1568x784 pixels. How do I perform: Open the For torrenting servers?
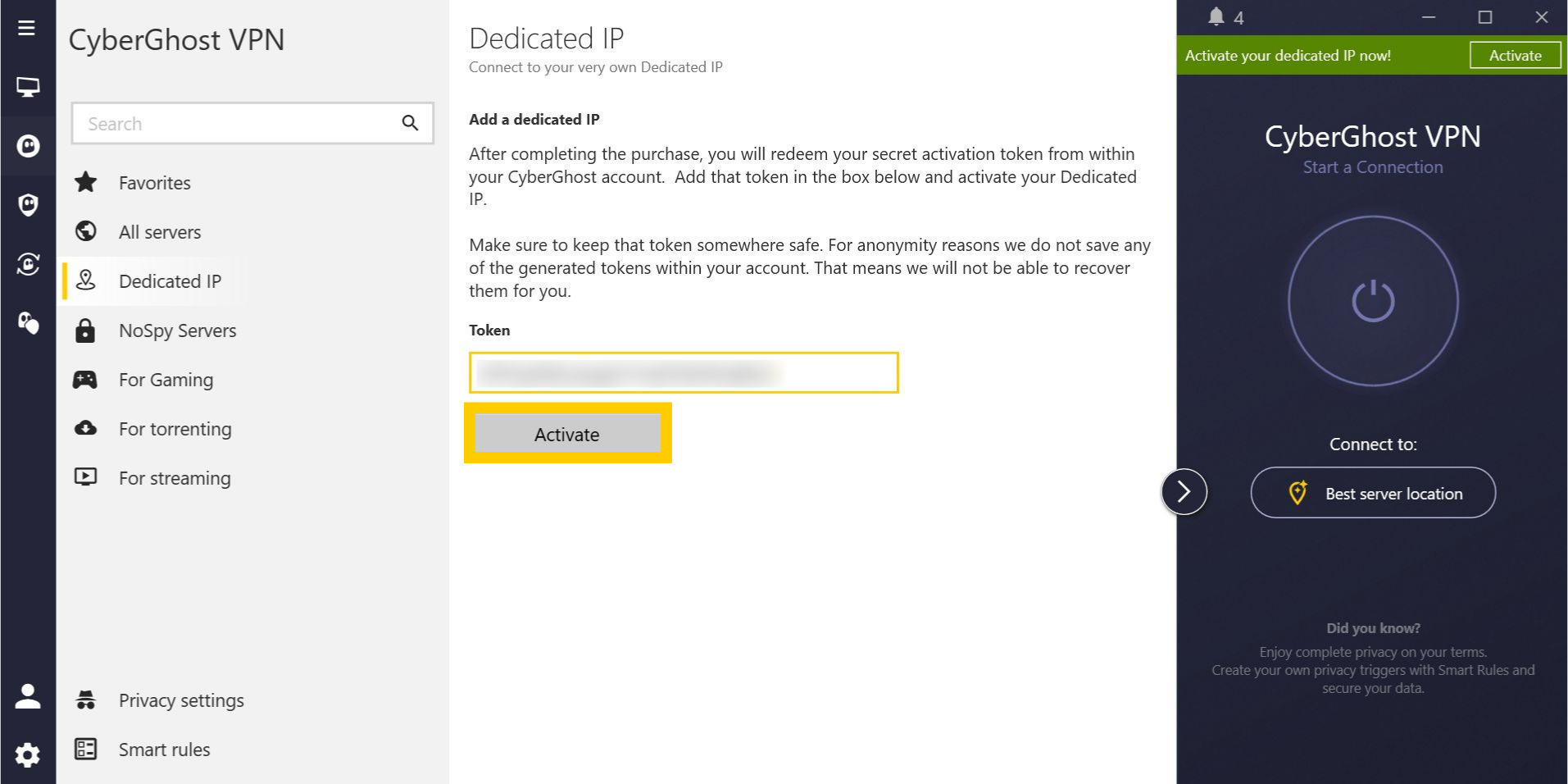tap(175, 429)
